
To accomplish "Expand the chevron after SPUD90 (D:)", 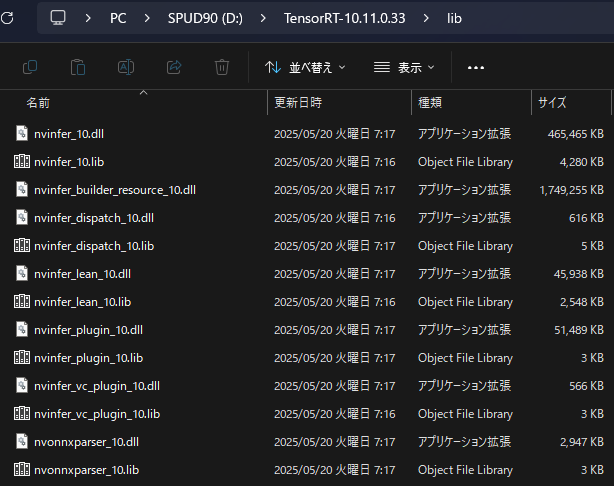I will [x=263, y=18].
